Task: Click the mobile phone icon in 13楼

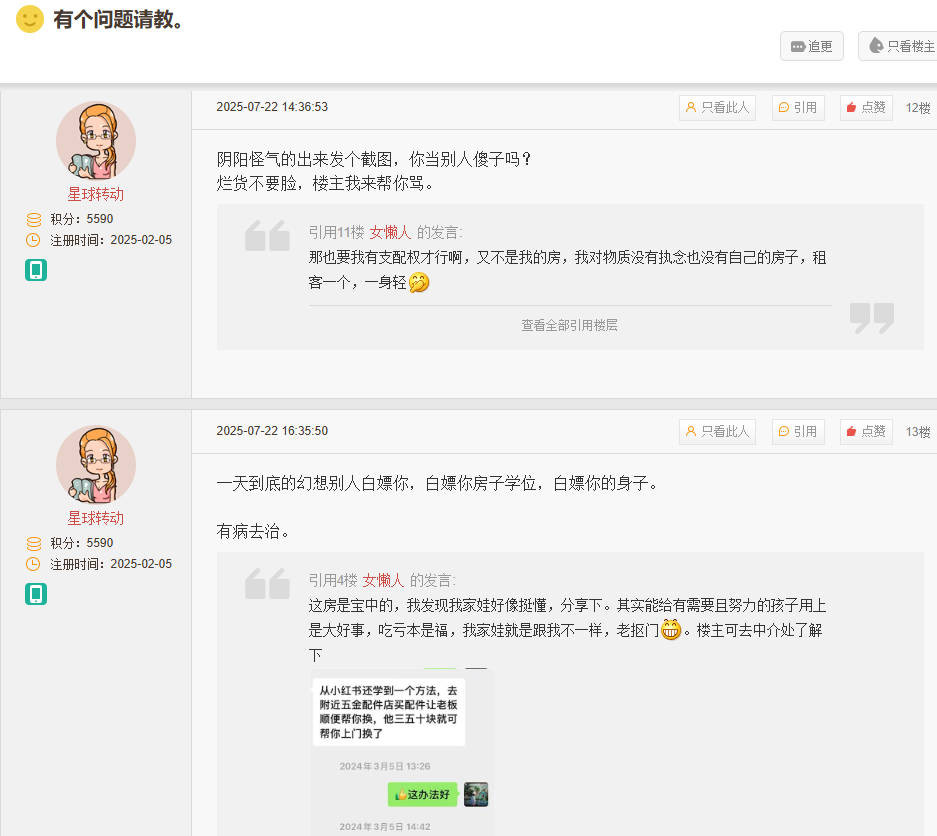Action: [36, 594]
